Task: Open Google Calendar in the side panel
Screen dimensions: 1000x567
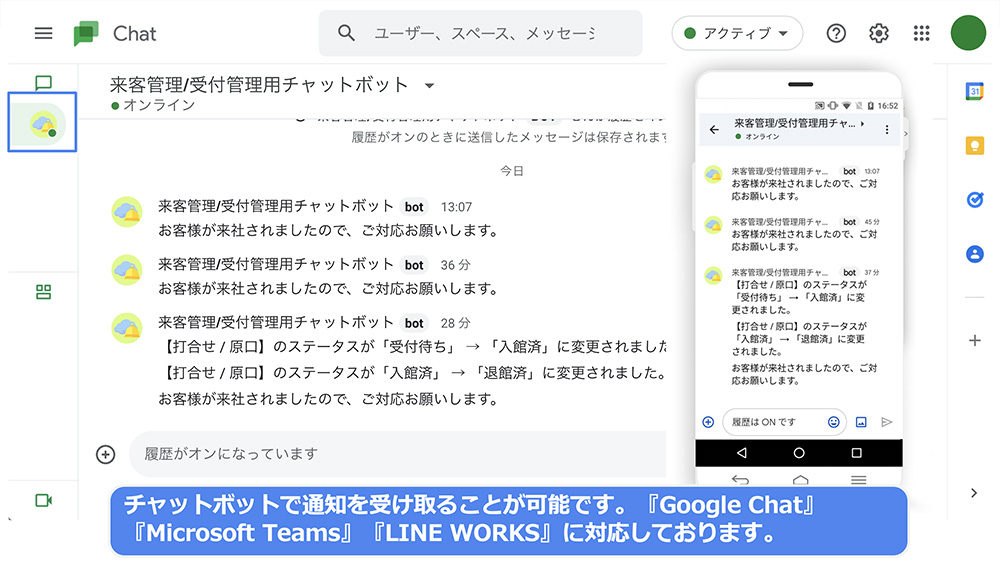Action: (x=974, y=92)
